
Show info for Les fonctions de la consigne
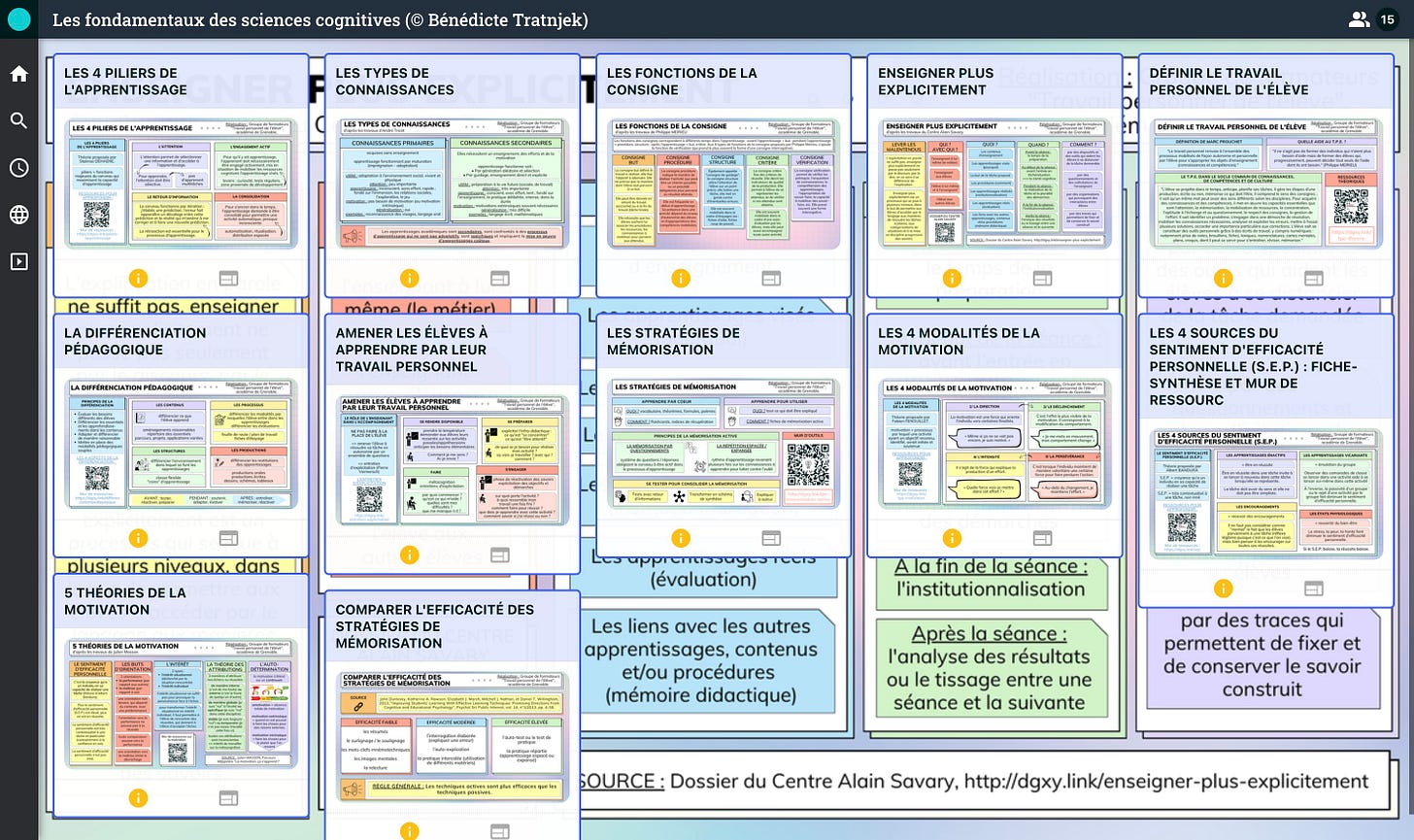pyautogui.click(x=681, y=278)
